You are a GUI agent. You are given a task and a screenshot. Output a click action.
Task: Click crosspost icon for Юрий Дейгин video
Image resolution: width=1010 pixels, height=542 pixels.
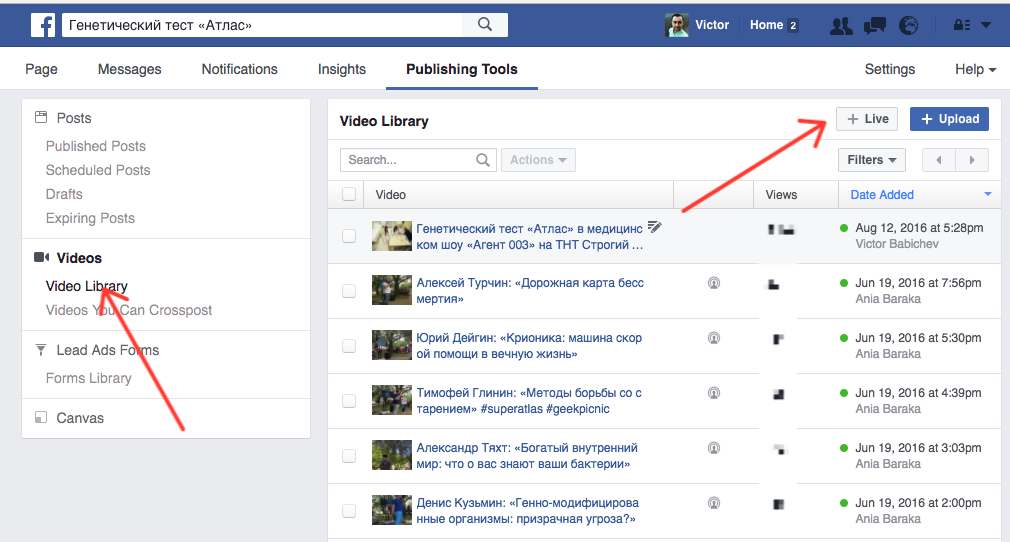pyautogui.click(x=714, y=337)
